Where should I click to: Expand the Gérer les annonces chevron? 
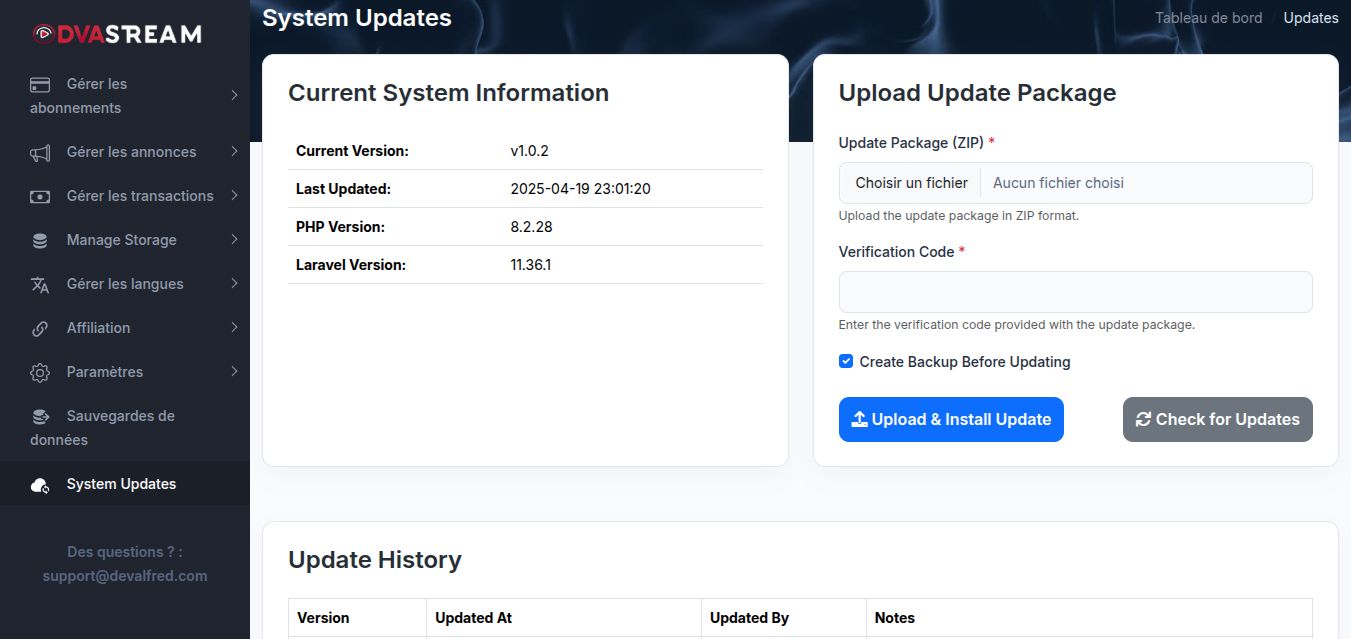tap(234, 151)
